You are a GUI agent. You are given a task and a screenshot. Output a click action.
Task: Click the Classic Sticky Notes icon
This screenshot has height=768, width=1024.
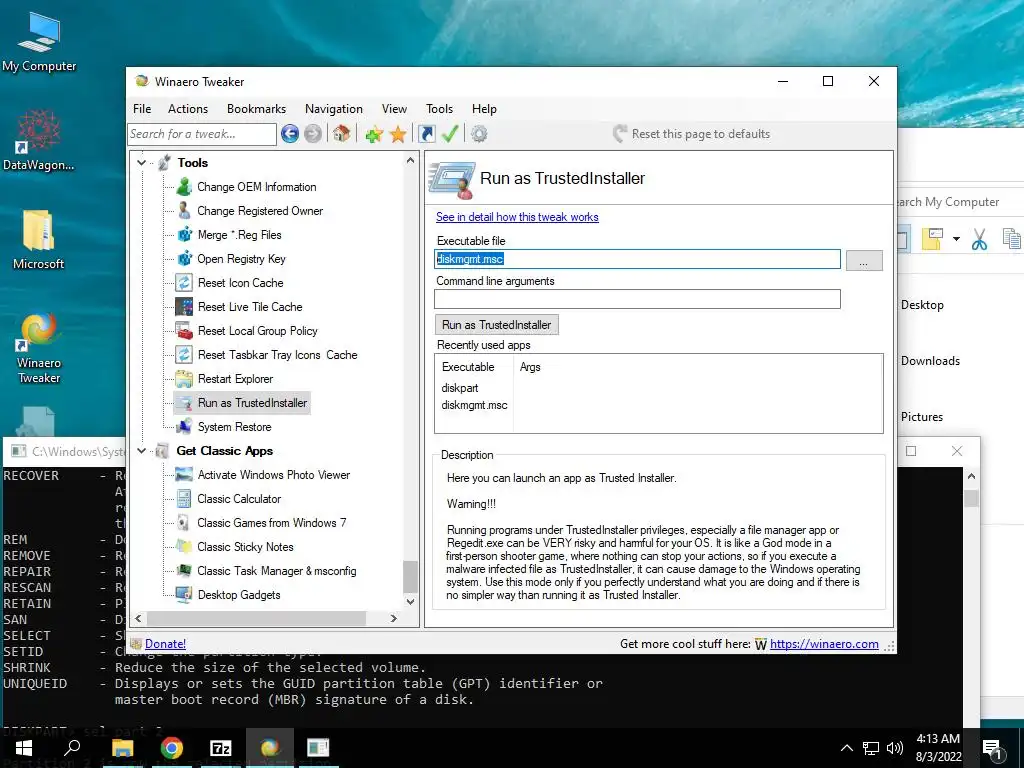tap(184, 547)
